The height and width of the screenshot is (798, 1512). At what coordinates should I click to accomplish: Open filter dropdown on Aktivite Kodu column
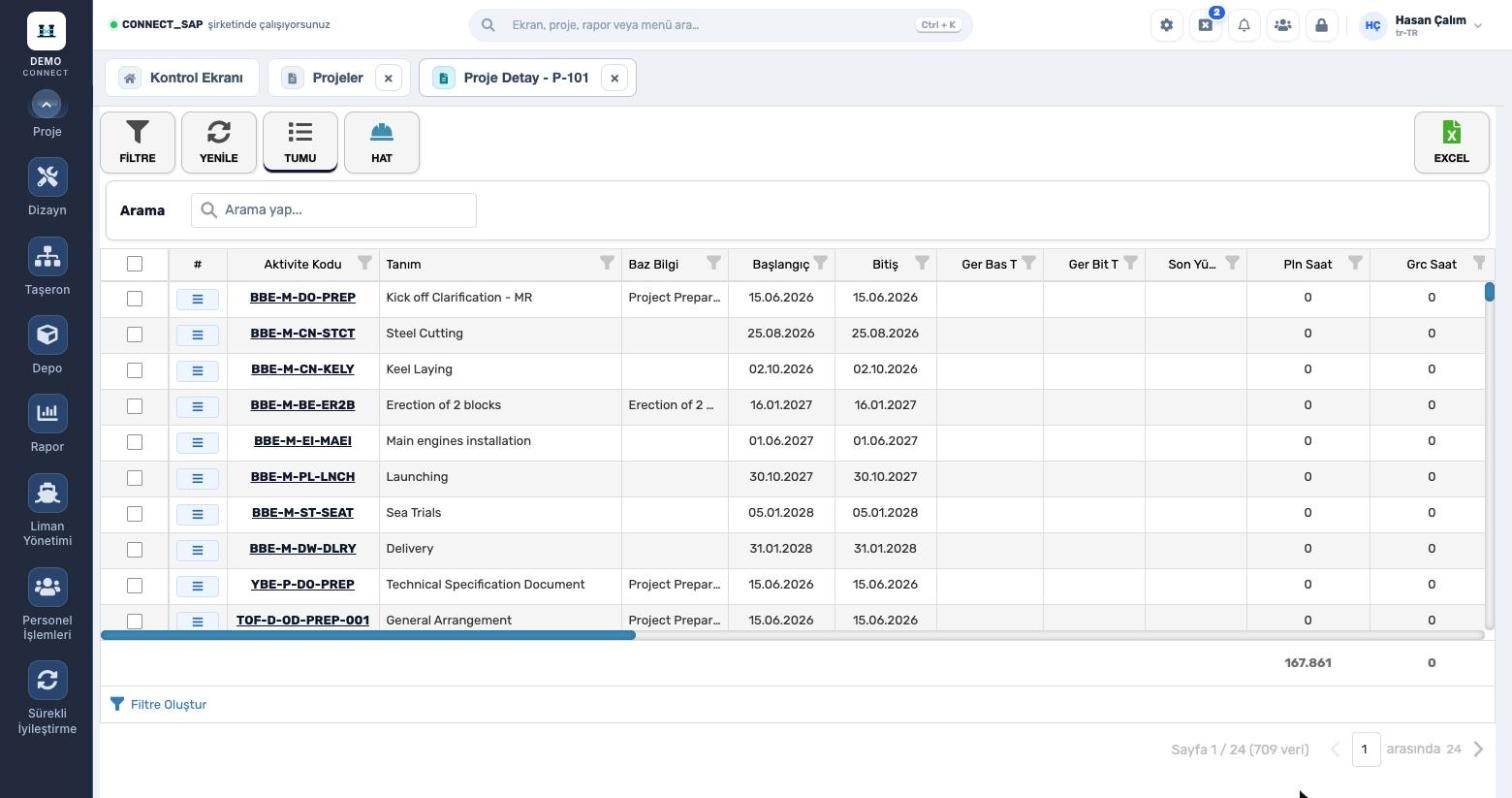[x=365, y=263]
